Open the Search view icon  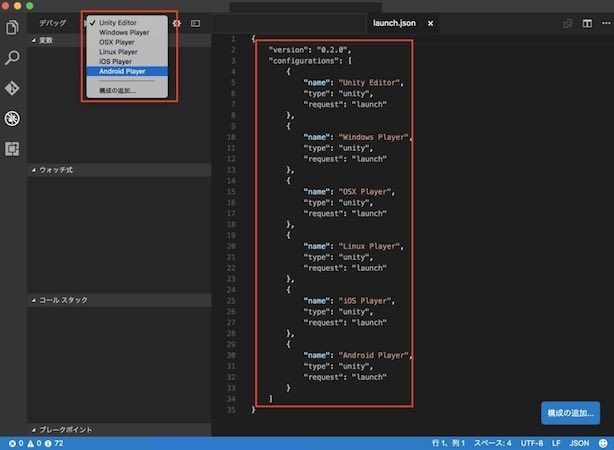(12, 58)
